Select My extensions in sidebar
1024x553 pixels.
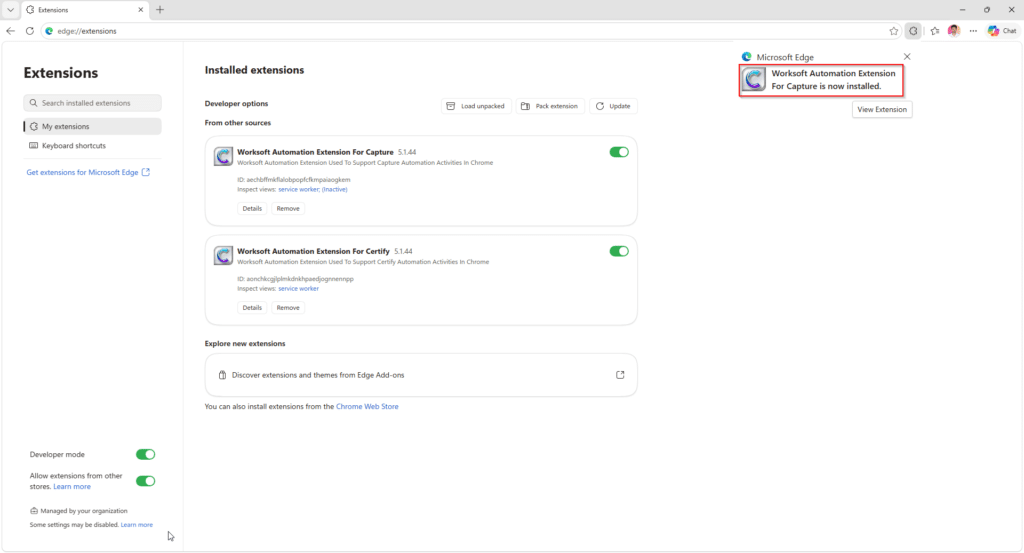93,127
